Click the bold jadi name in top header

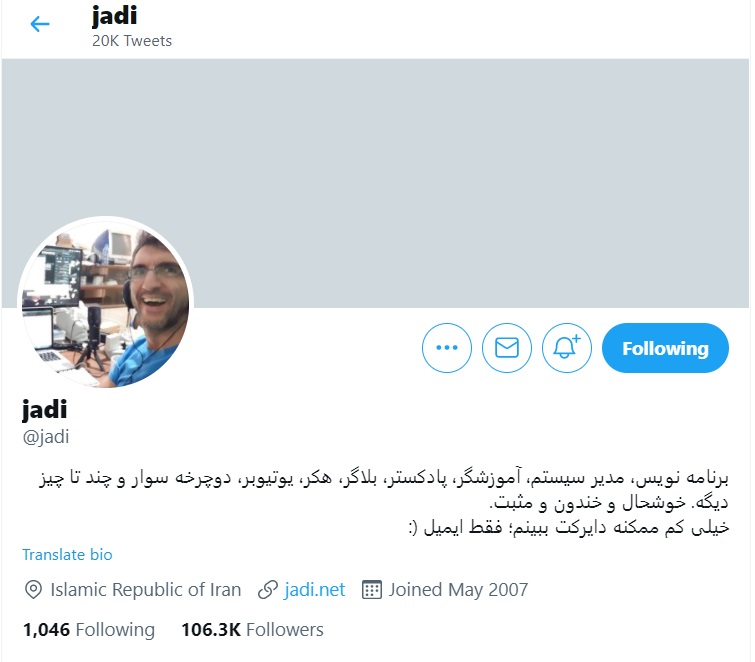click(115, 16)
